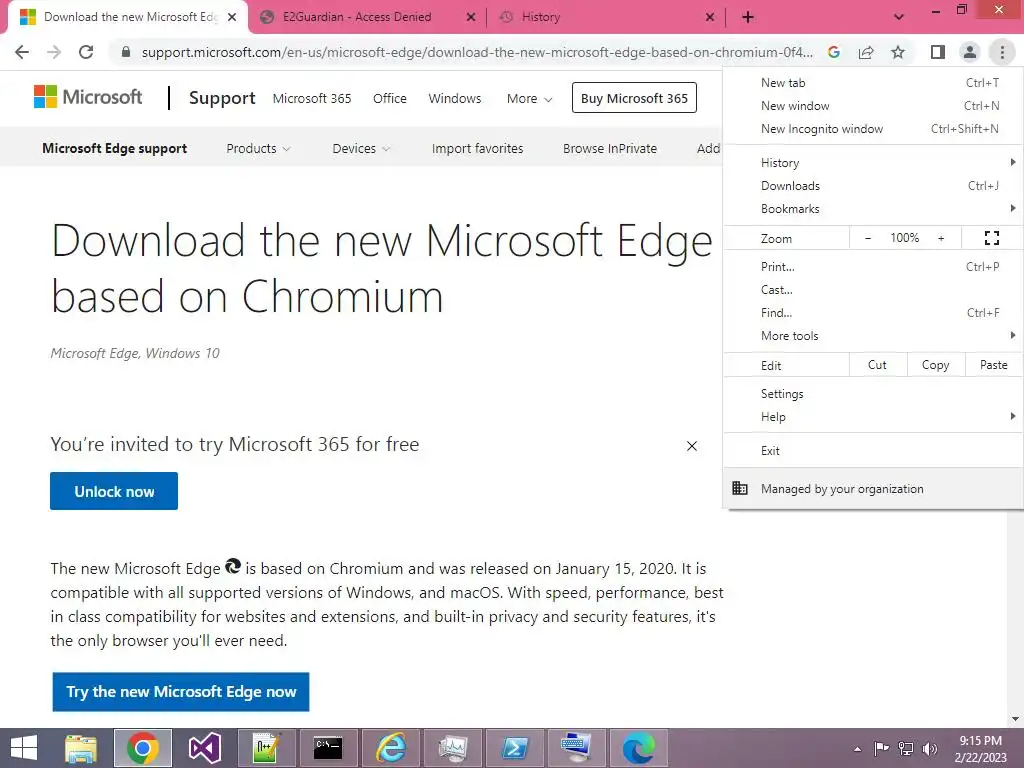Close the Chrome three-dot menu

tap(1002, 52)
